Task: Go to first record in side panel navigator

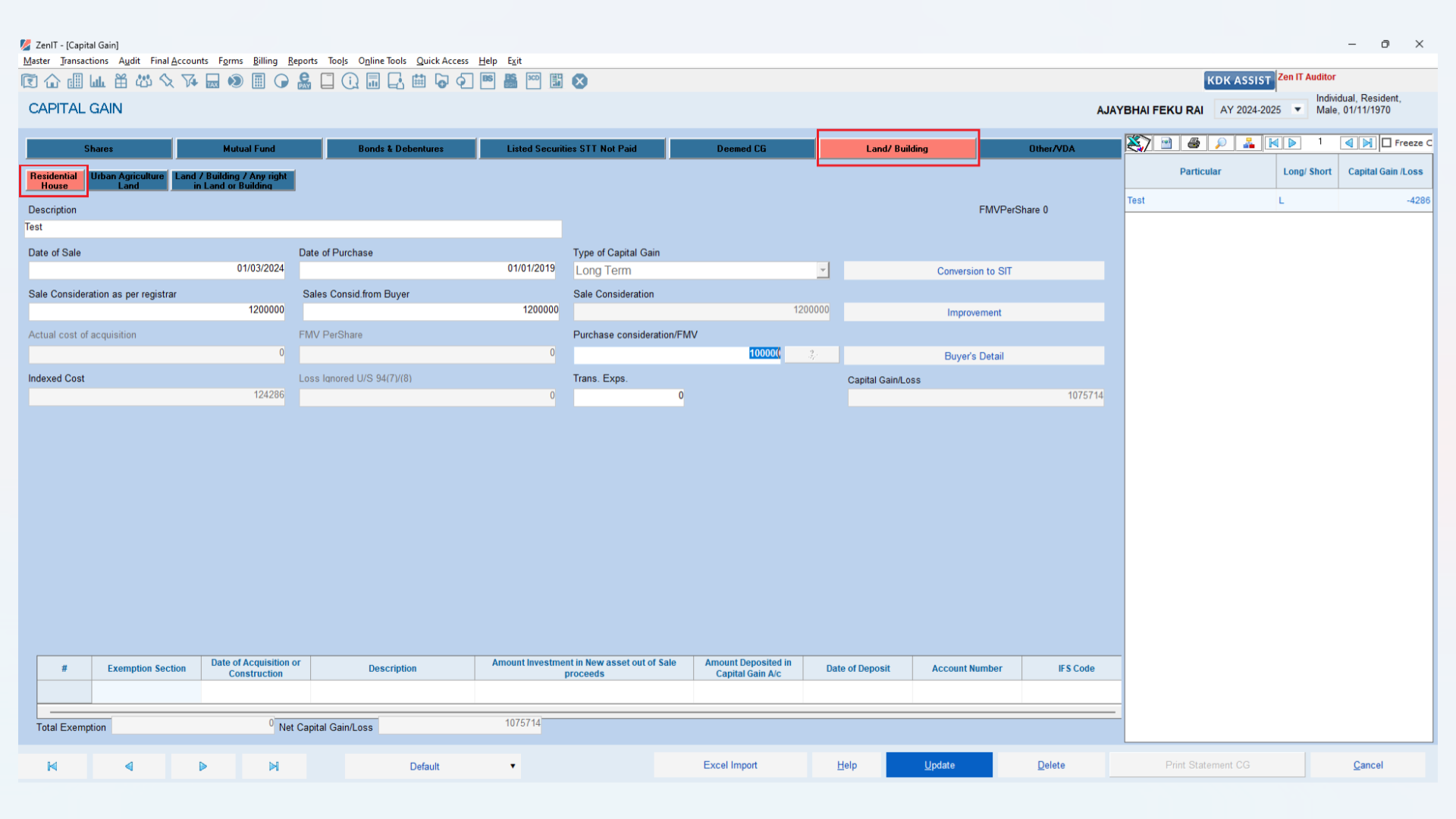Action: pyautogui.click(x=1273, y=143)
